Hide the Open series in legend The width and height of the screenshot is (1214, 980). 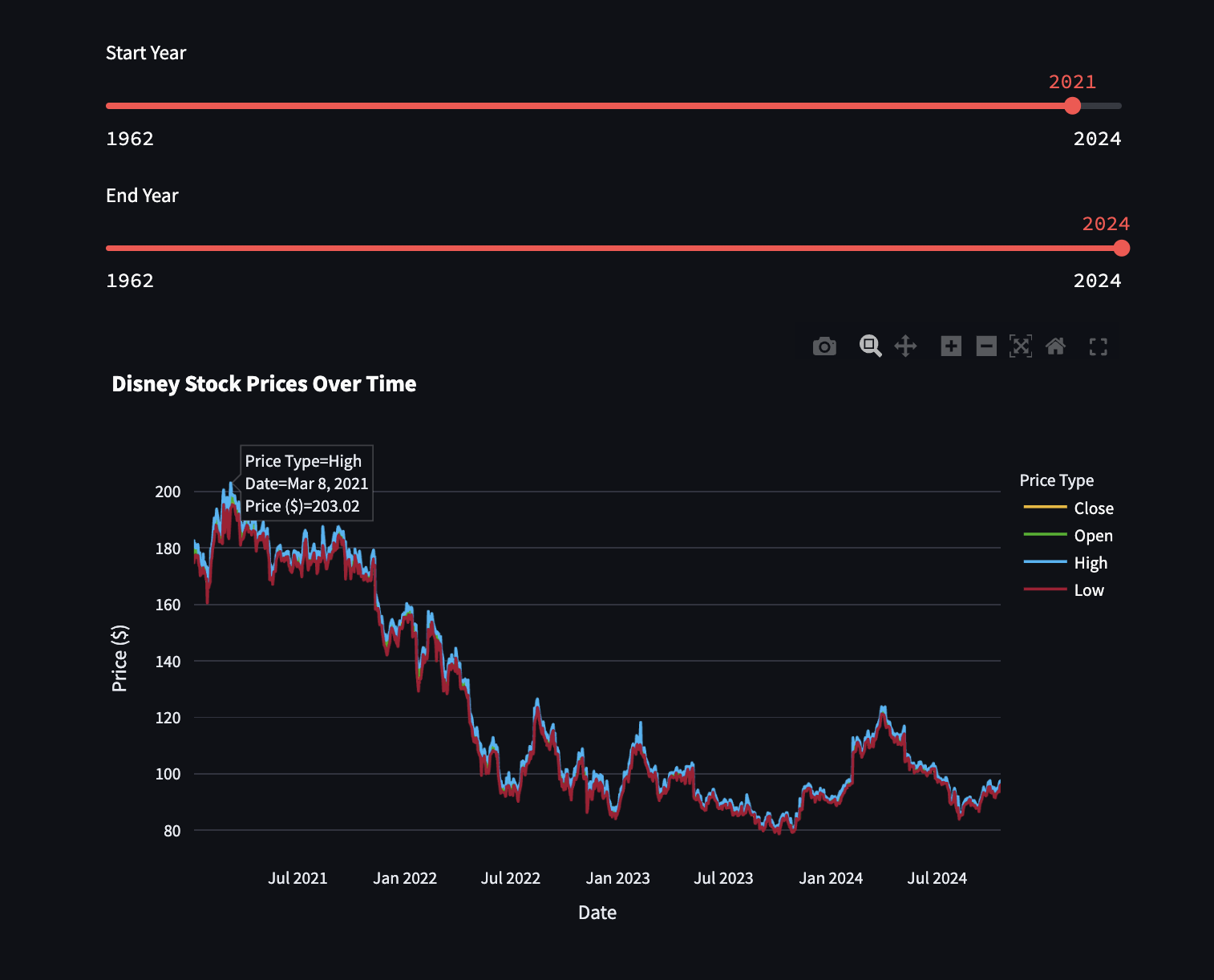click(1093, 536)
